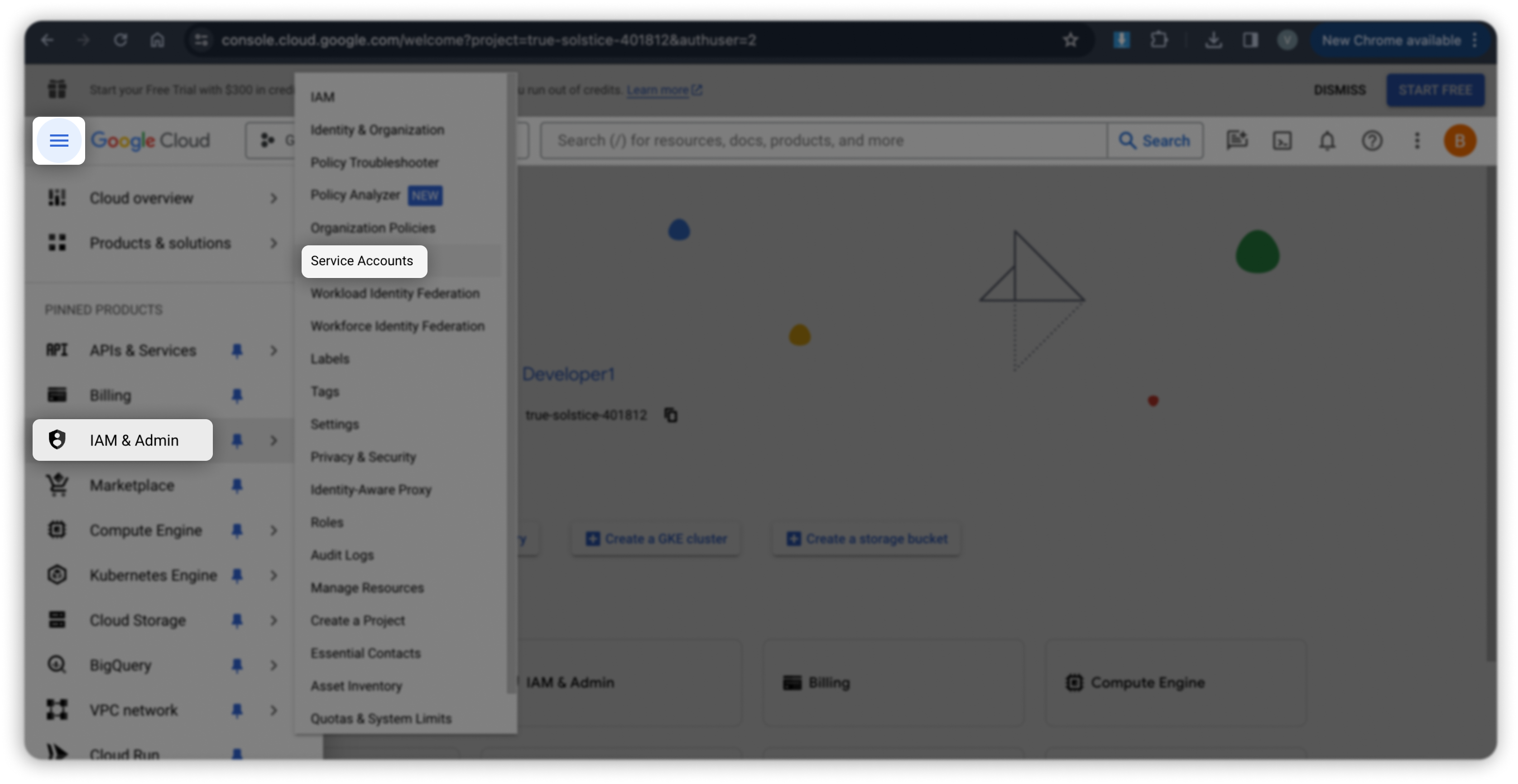Viewport: 1518px width, 784px height.
Task: Click the orange B account avatar
Action: pos(1460,140)
